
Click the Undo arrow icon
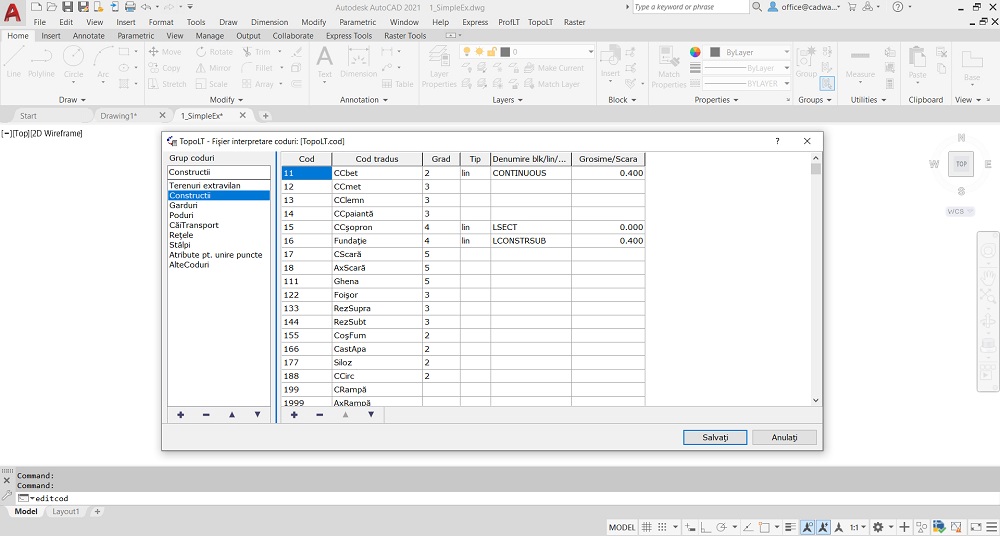pyautogui.click(x=144, y=6)
